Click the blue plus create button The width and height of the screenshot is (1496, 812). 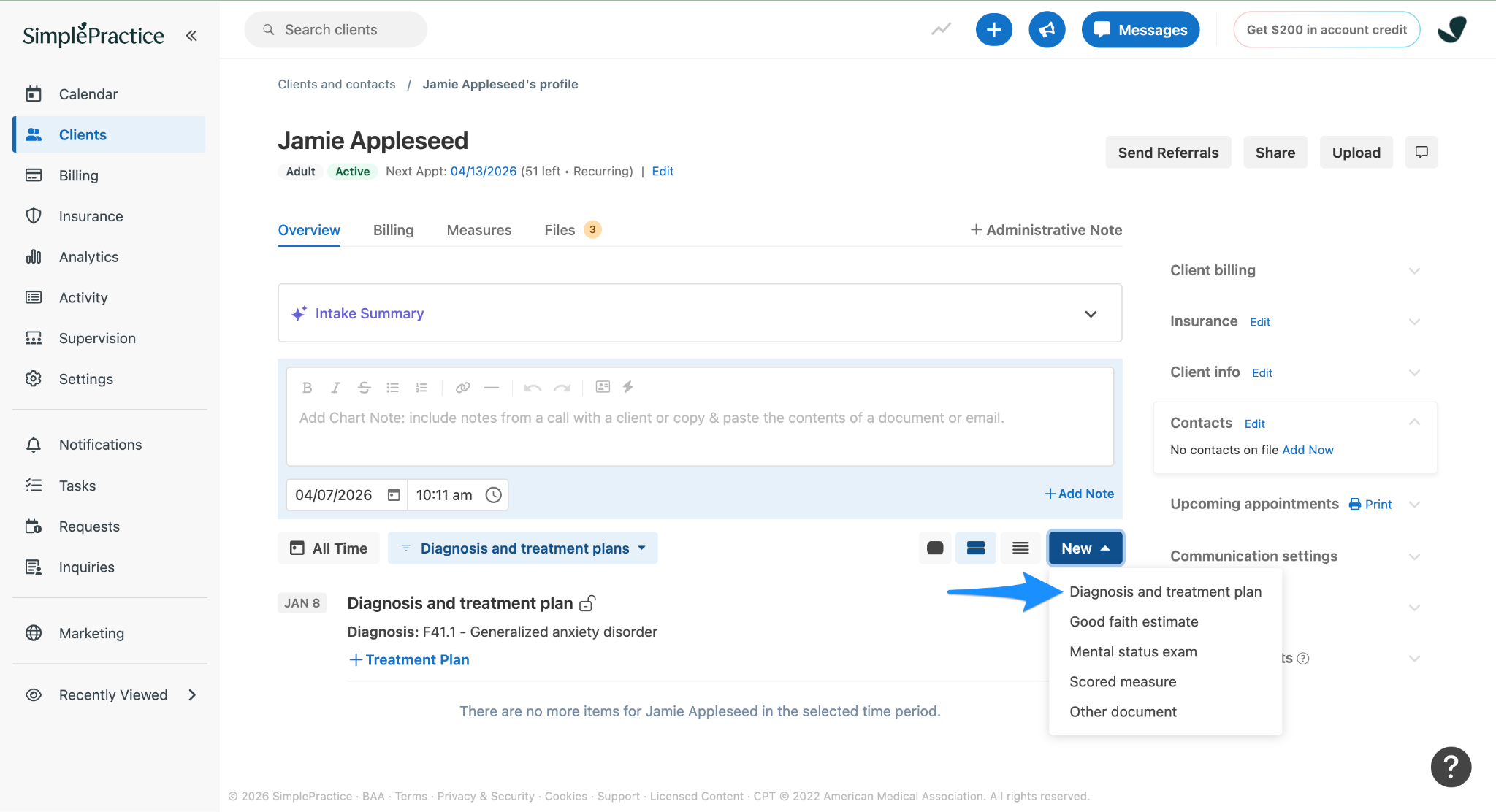click(993, 29)
